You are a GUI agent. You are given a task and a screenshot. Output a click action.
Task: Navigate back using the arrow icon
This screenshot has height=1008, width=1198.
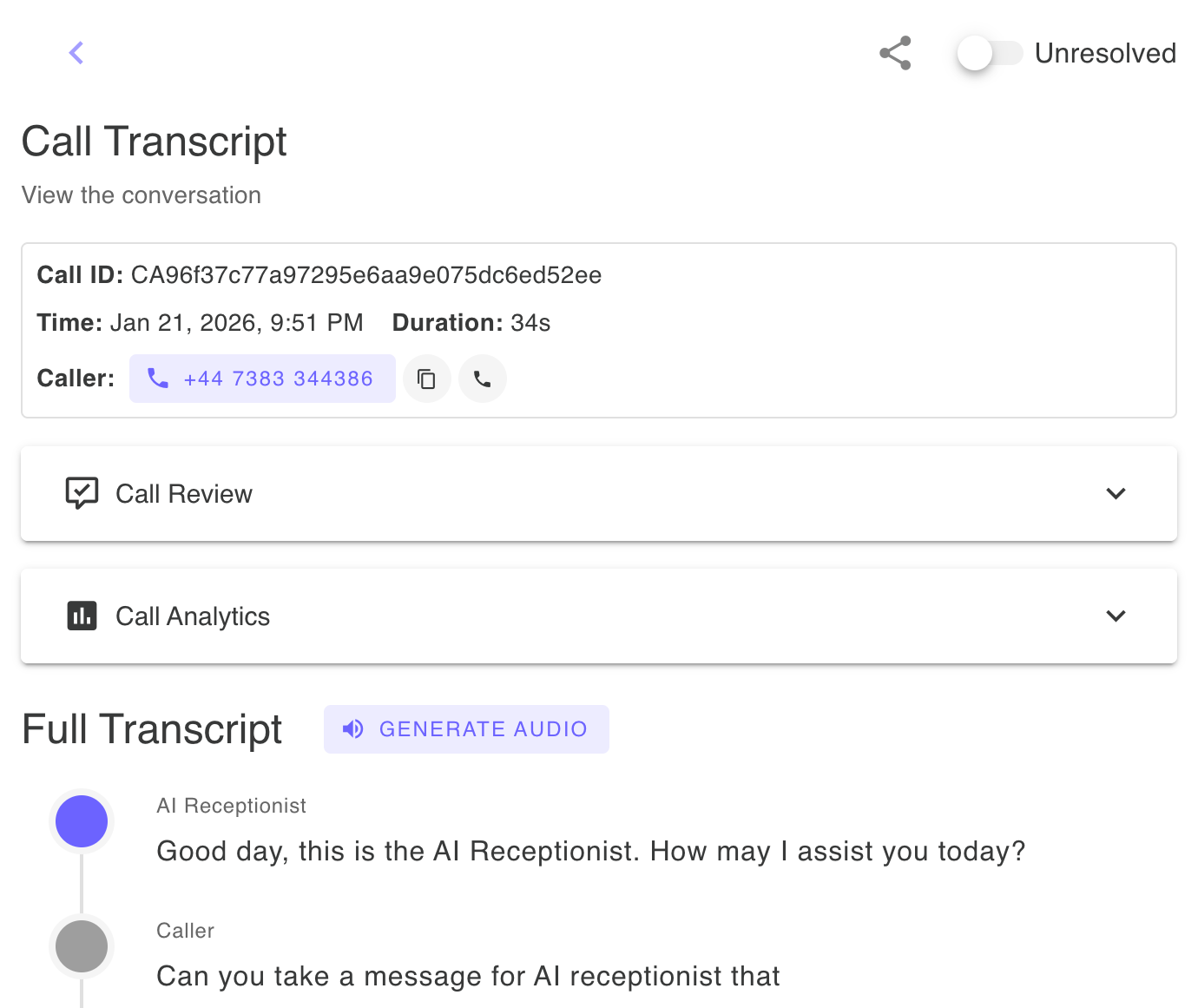coord(76,53)
